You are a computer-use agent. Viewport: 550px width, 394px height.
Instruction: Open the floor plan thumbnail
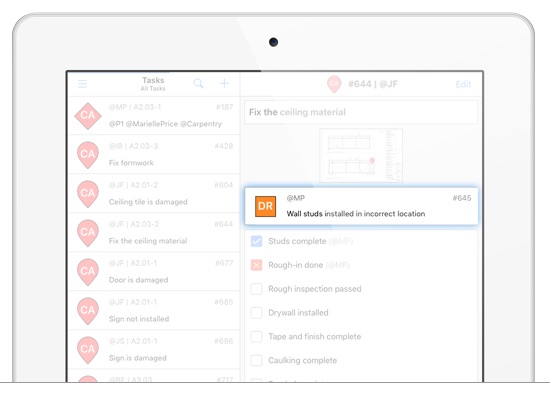361,155
